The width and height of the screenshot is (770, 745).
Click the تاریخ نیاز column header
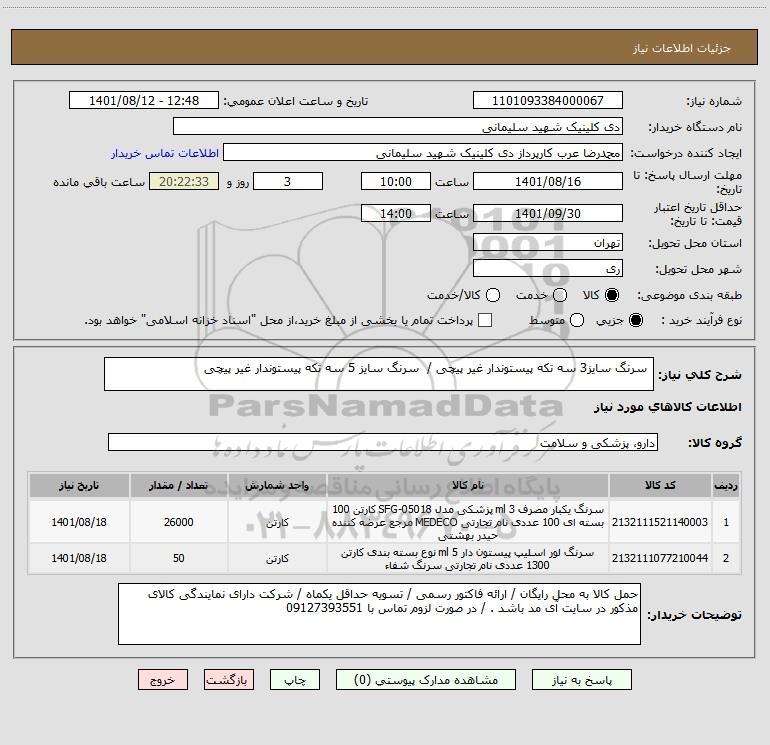(79, 485)
